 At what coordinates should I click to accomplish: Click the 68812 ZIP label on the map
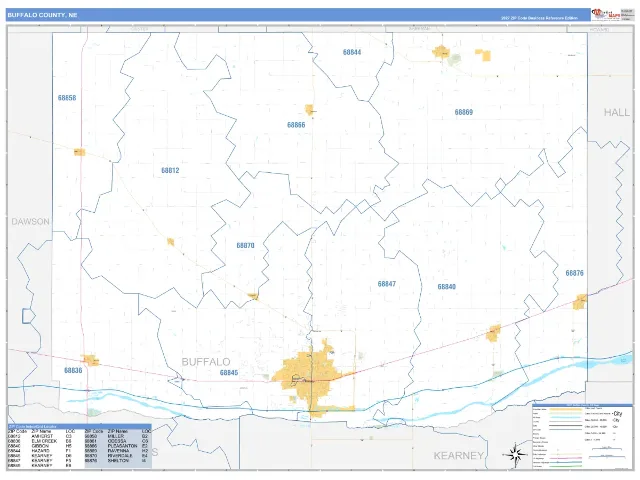click(x=170, y=171)
